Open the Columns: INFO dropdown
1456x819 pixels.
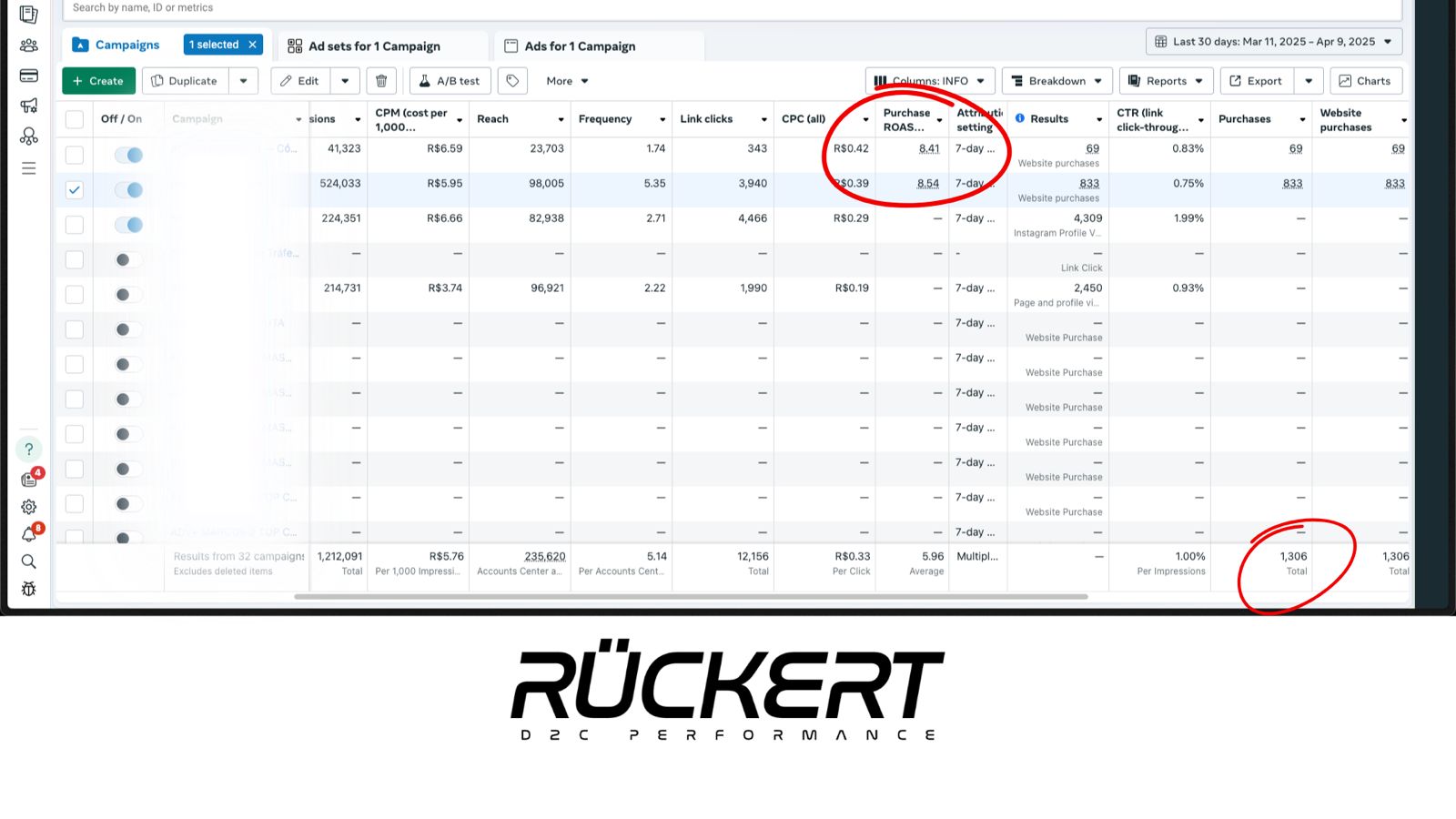click(930, 81)
